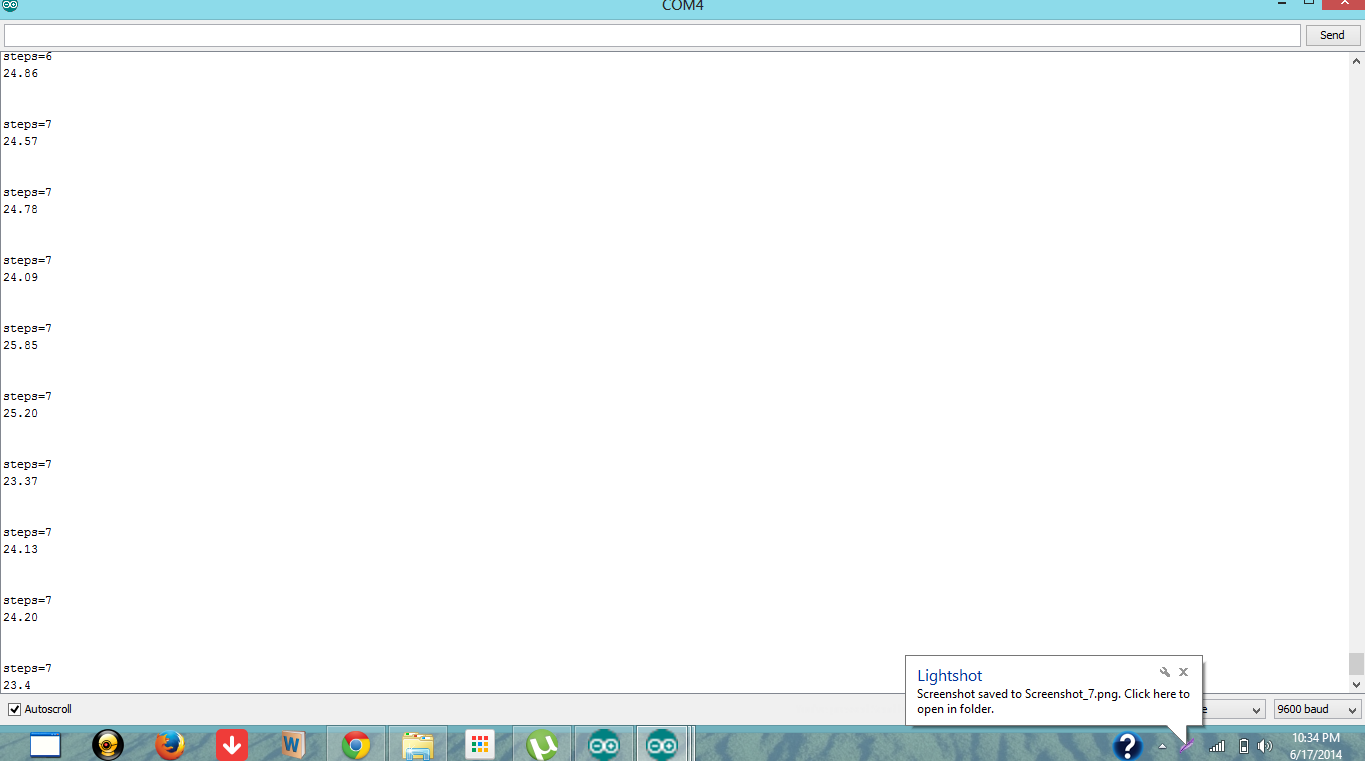Open Firefox from the taskbar
1365x761 pixels.
(x=170, y=745)
